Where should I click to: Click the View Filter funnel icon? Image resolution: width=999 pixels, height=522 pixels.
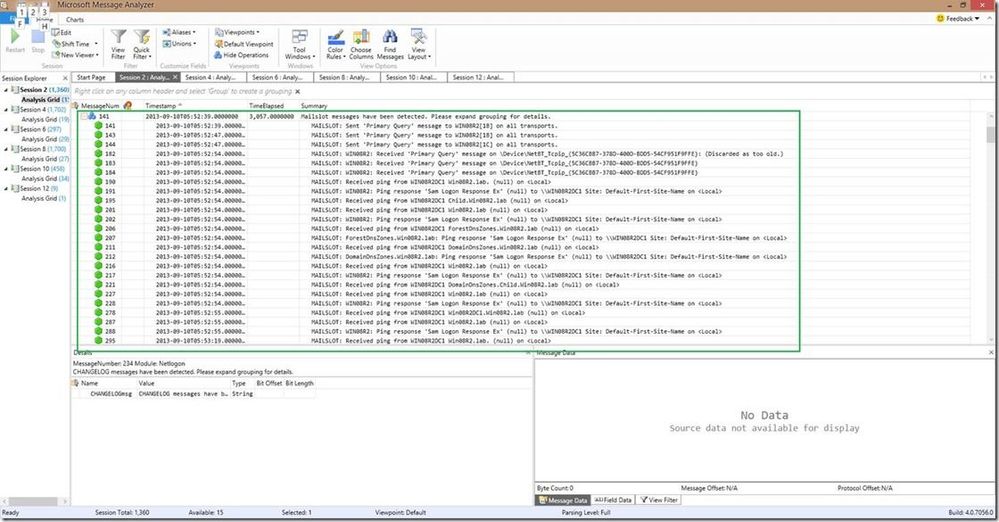point(119,37)
